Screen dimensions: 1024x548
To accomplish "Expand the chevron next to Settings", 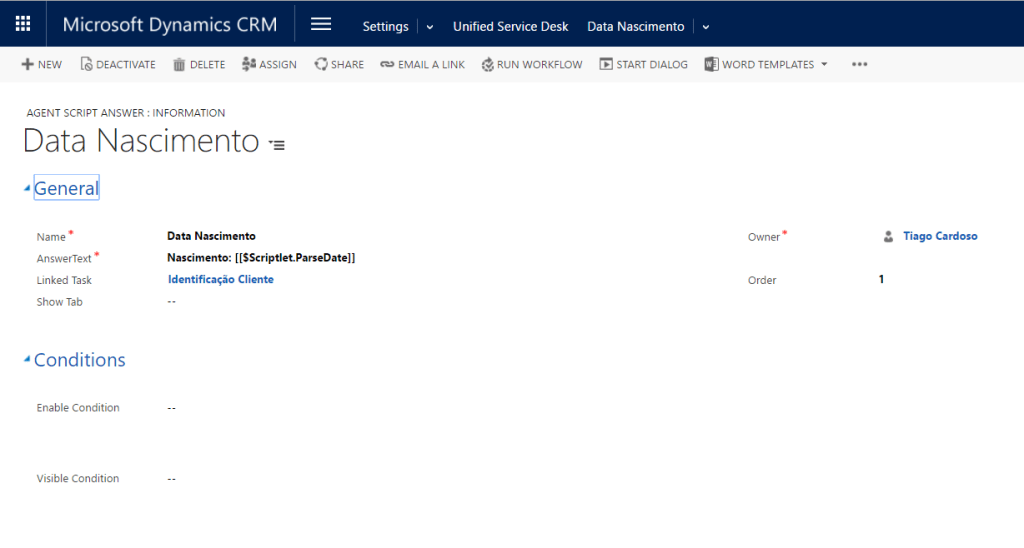I will (430, 27).
